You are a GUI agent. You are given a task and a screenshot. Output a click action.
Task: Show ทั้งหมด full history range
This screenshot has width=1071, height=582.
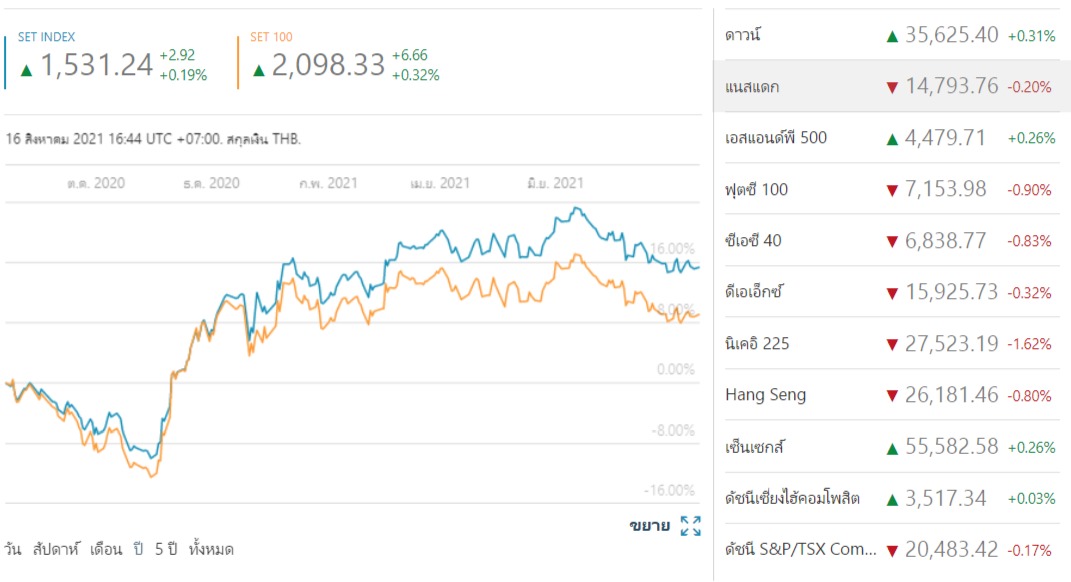coord(211,549)
